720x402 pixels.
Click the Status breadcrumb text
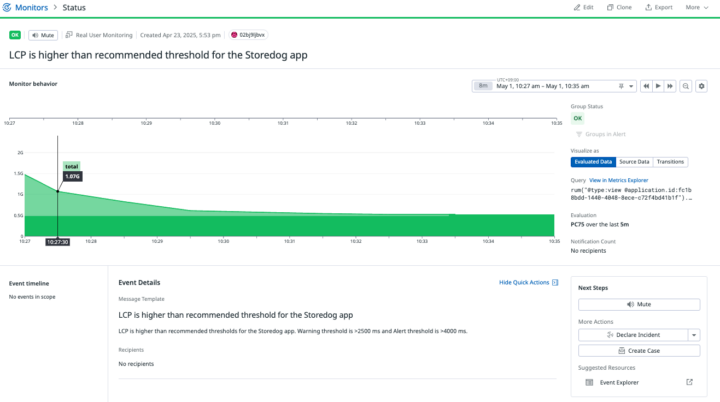coord(74,7)
